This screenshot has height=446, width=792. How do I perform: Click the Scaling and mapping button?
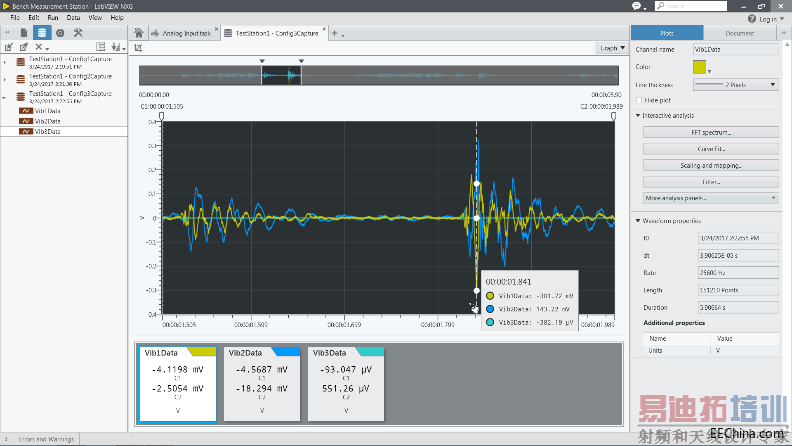pyautogui.click(x=711, y=166)
